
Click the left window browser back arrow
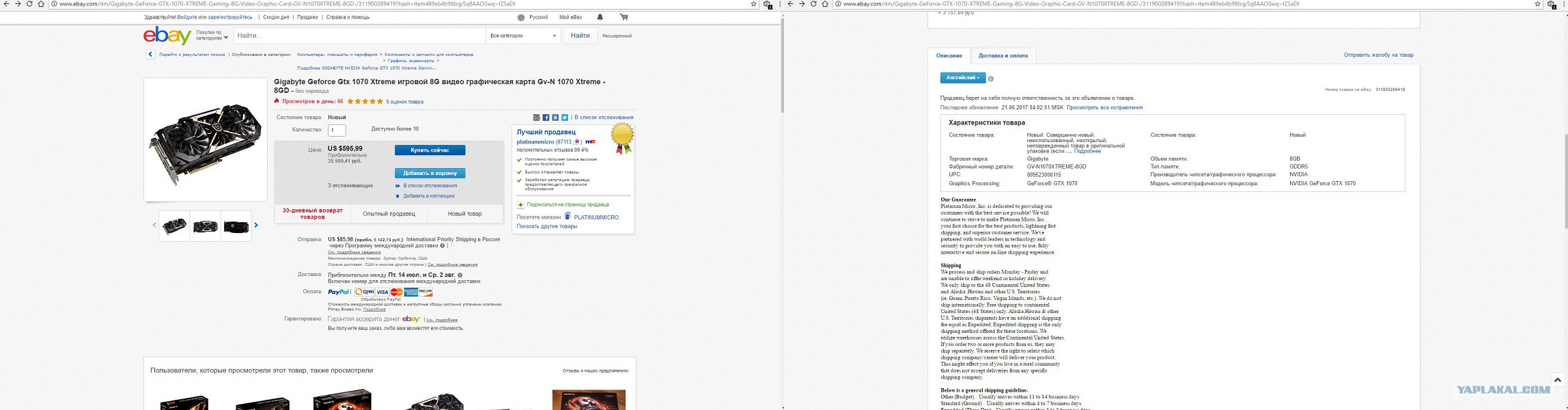tap(7, 4)
